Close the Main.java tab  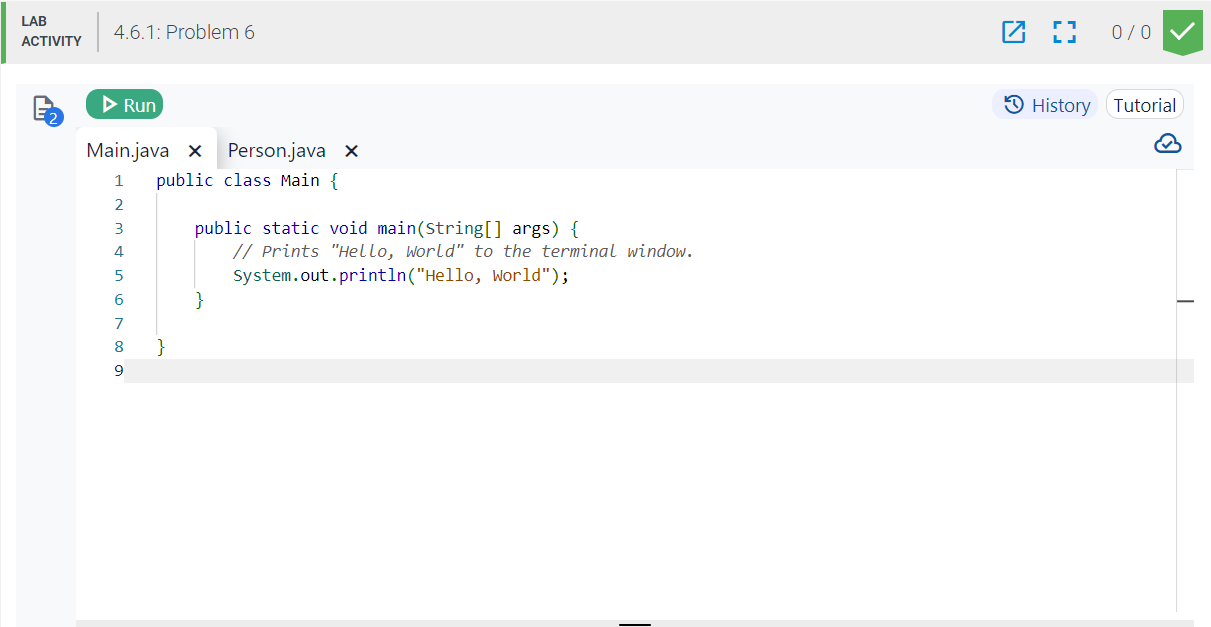tap(195, 150)
